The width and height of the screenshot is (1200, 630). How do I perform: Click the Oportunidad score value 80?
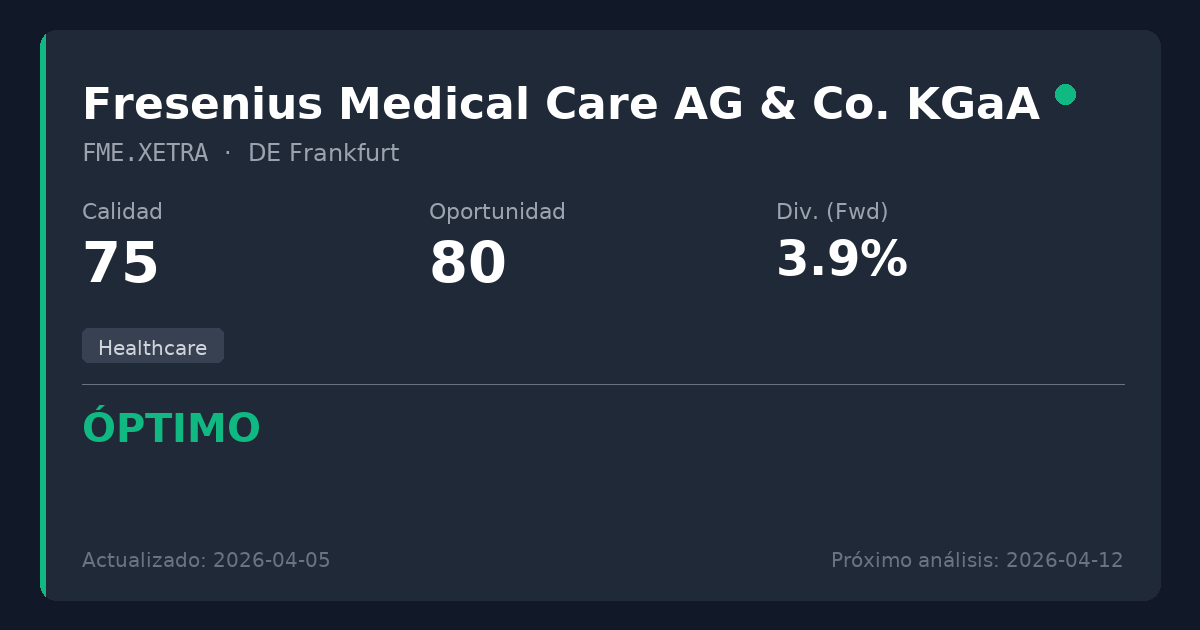pyautogui.click(x=467, y=264)
